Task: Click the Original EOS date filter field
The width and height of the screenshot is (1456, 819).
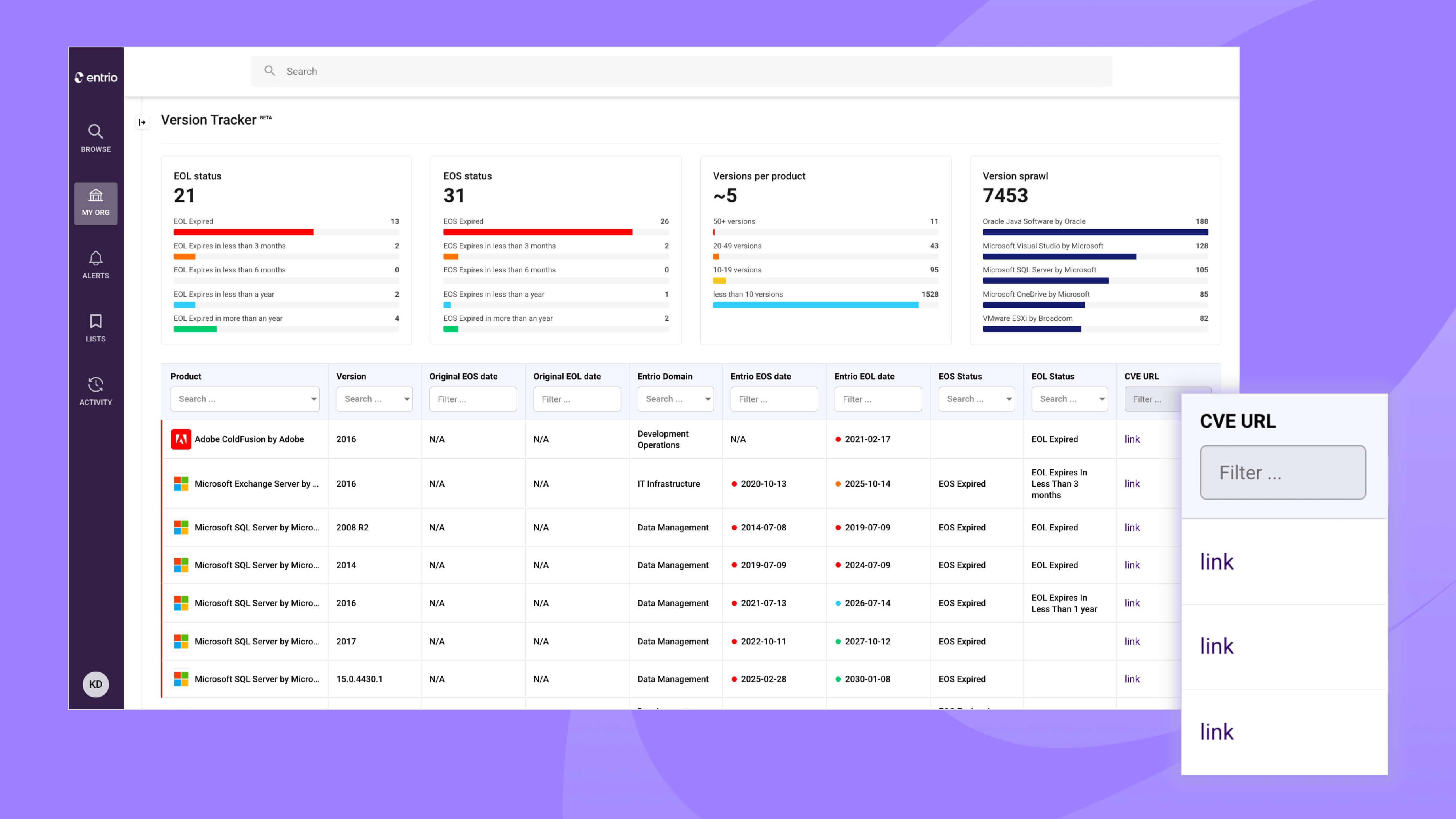Action: (473, 399)
